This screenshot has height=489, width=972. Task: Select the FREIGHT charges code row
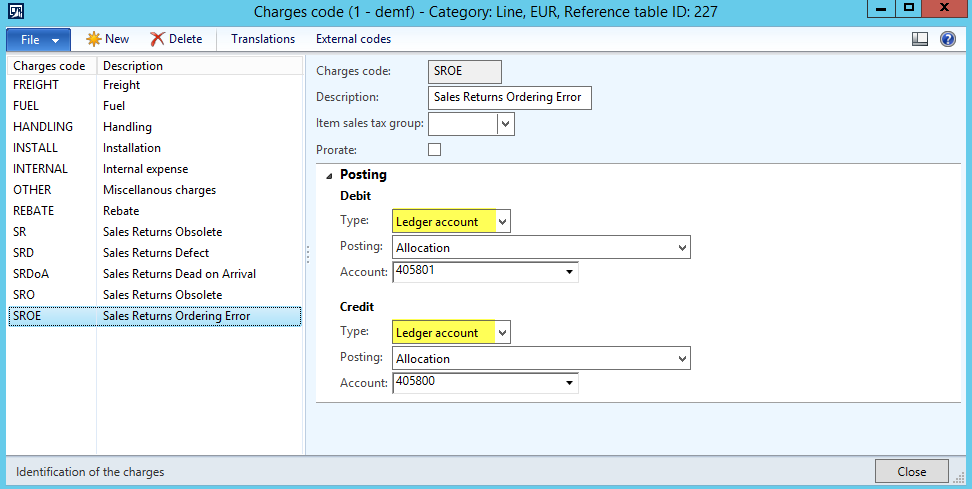click(36, 85)
